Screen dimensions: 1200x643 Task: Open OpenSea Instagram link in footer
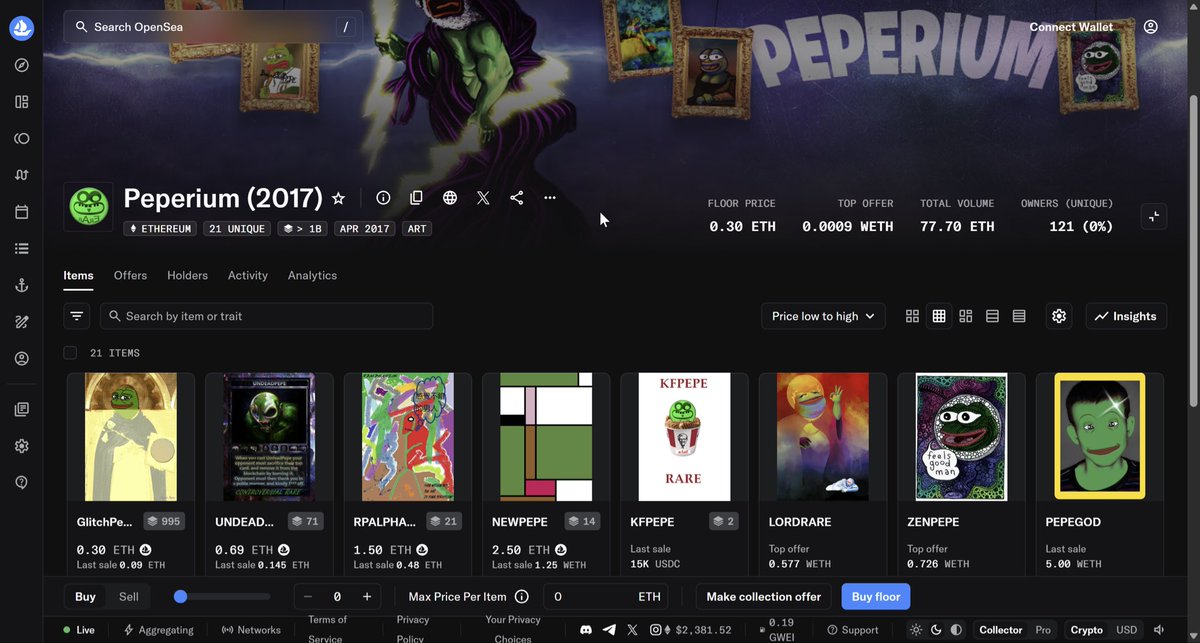[657, 630]
